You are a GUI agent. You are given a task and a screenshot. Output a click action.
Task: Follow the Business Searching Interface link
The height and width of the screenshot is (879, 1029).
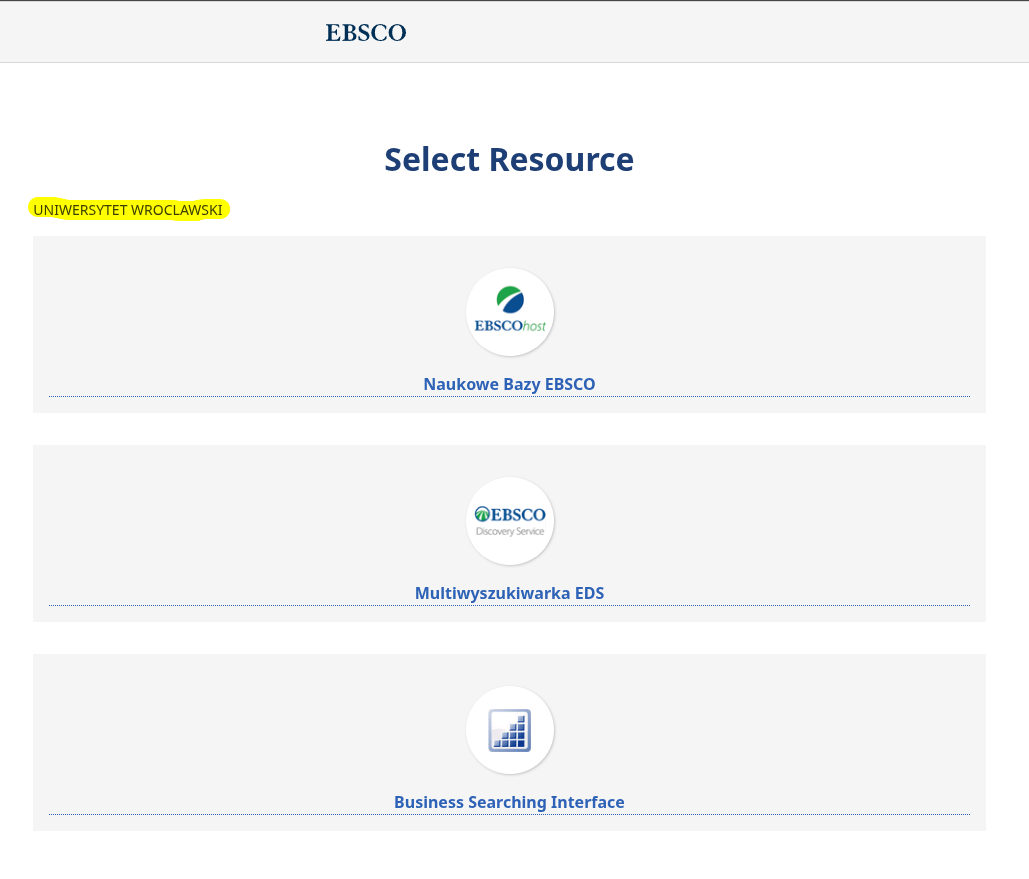point(509,802)
